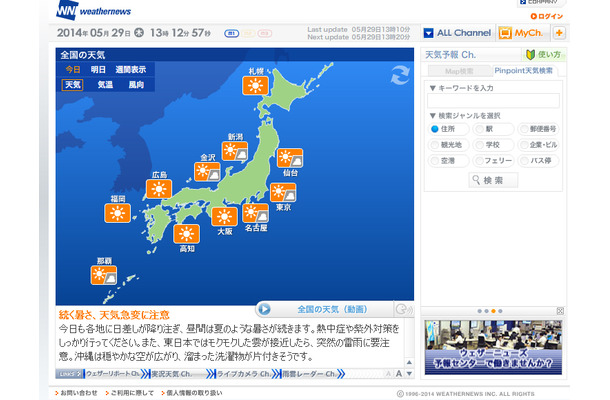Switch to the 週間表示 tab
This screenshot has width=610, height=400.
pos(131,70)
